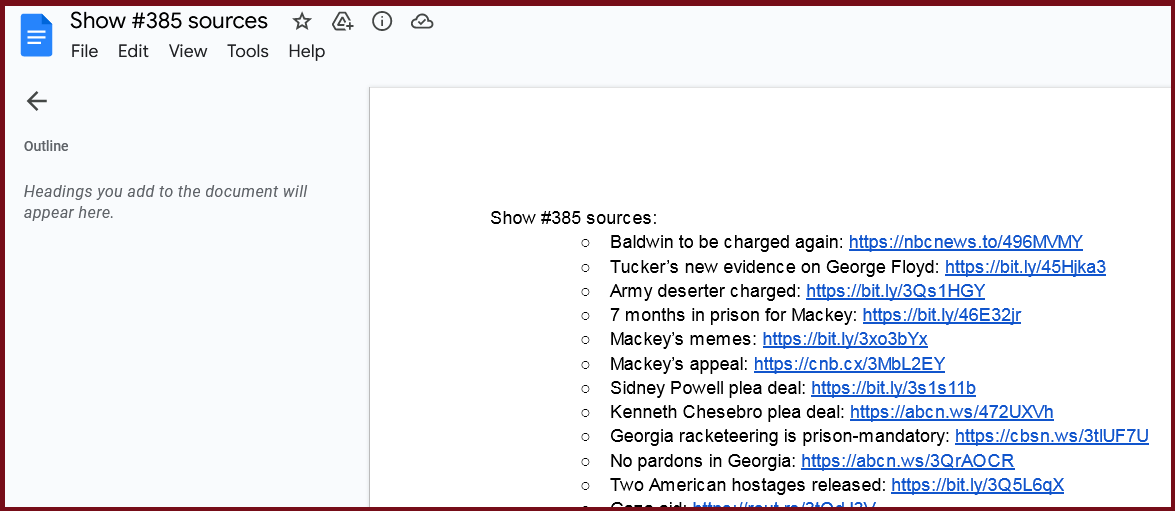
Task: Open the document info icon
Action: click(382, 22)
